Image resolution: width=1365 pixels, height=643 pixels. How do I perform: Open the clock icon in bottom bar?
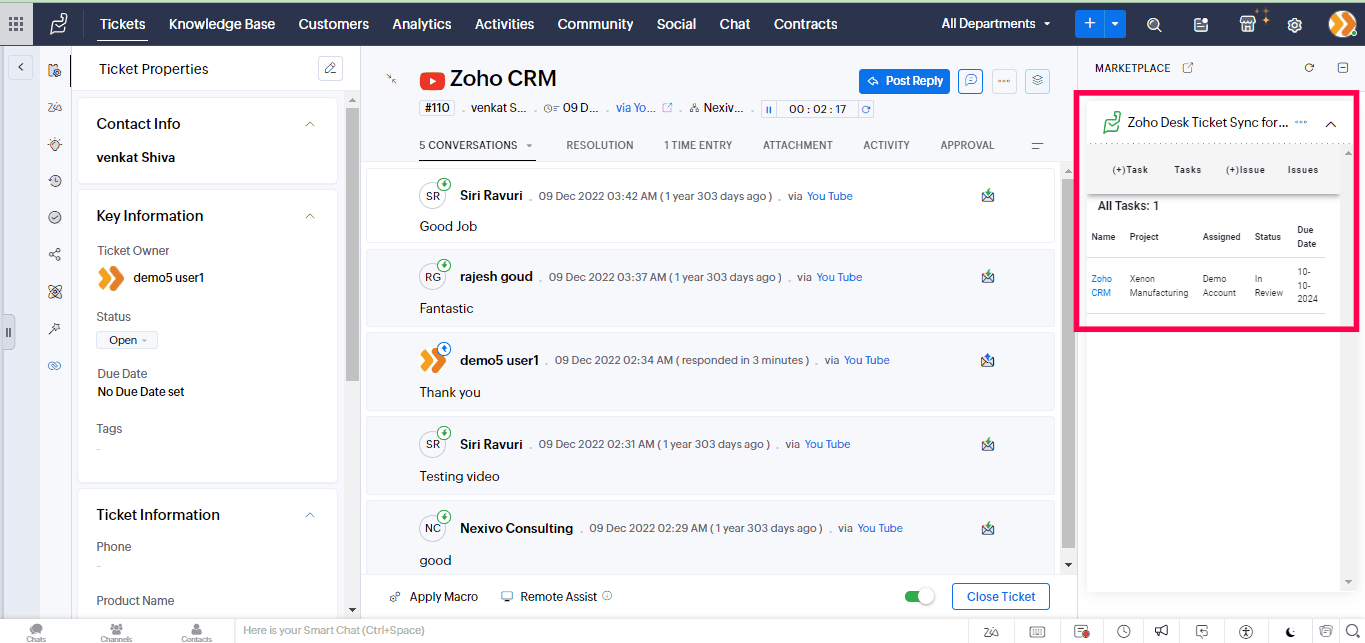[x=1124, y=631]
